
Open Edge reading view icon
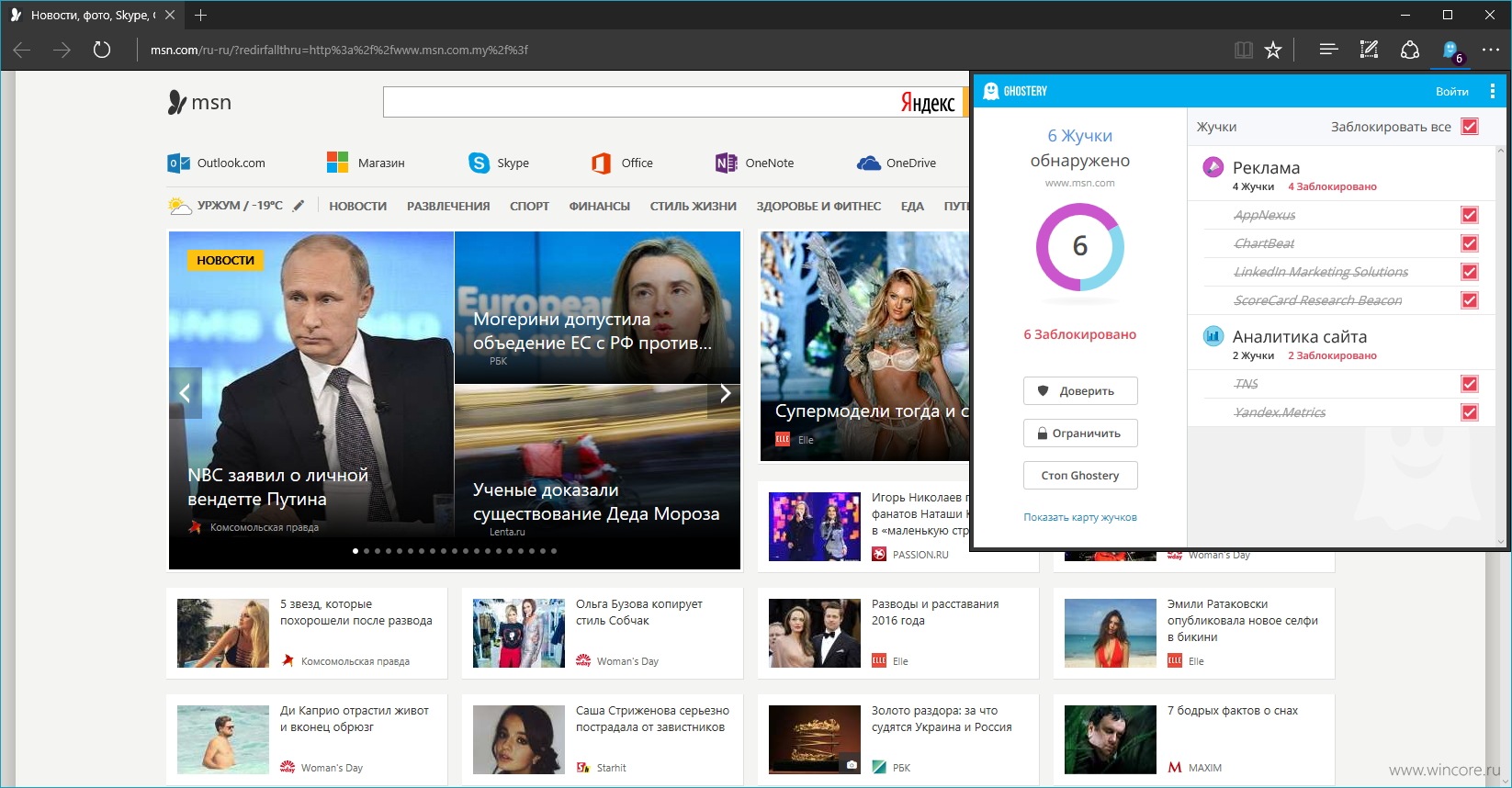tap(1243, 51)
